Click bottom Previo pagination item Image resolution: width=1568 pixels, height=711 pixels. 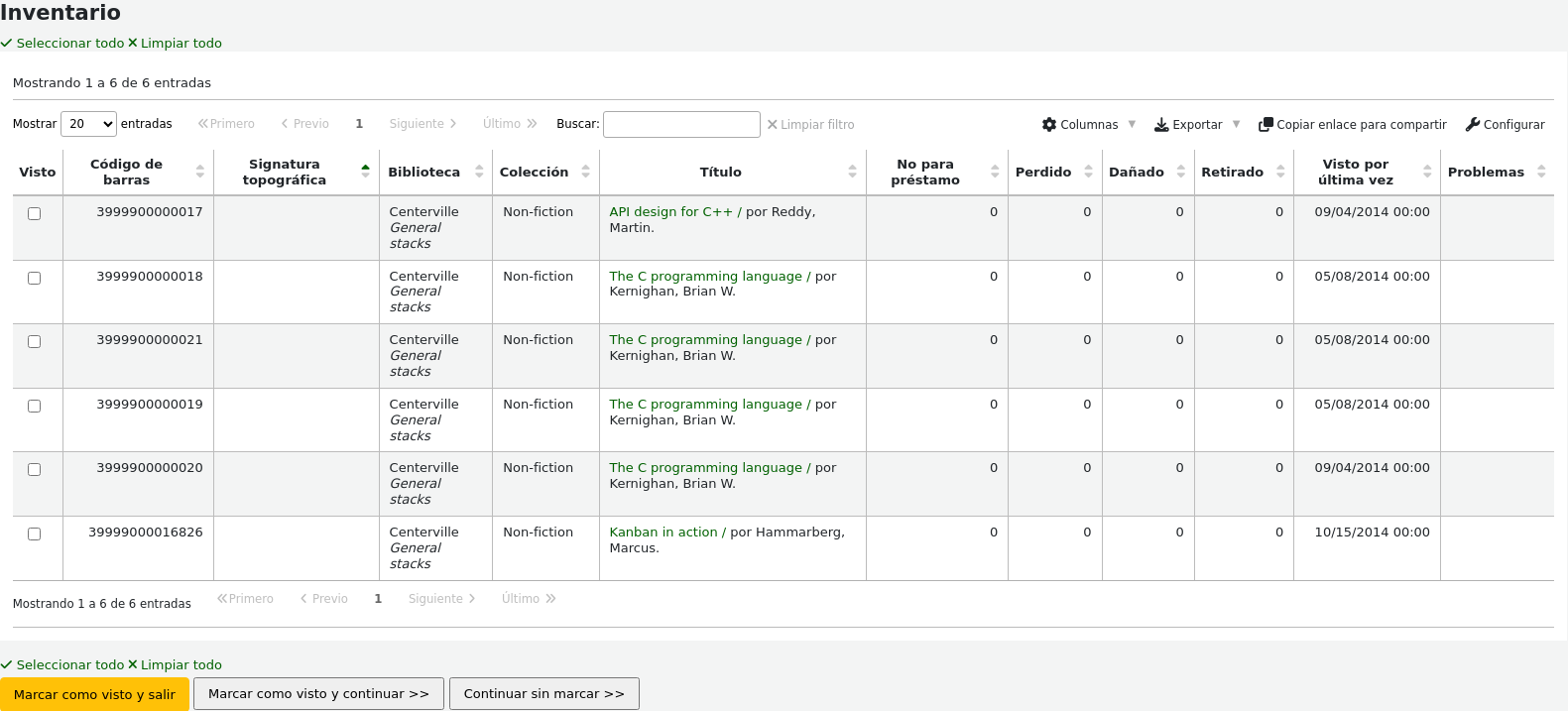324,599
